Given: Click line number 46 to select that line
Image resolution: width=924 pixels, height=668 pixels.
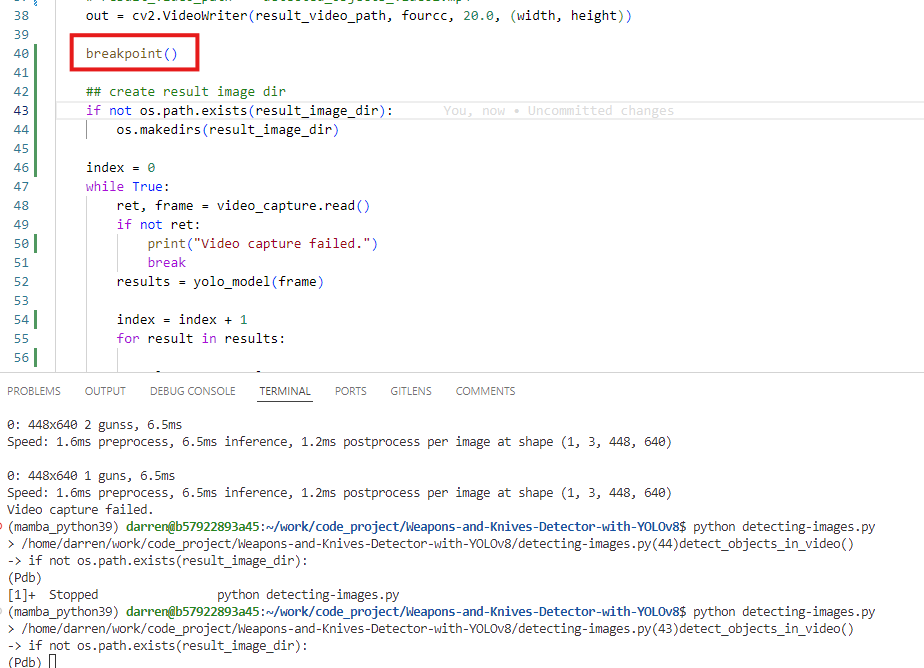Looking at the screenshot, I should pyautogui.click(x=21, y=167).
